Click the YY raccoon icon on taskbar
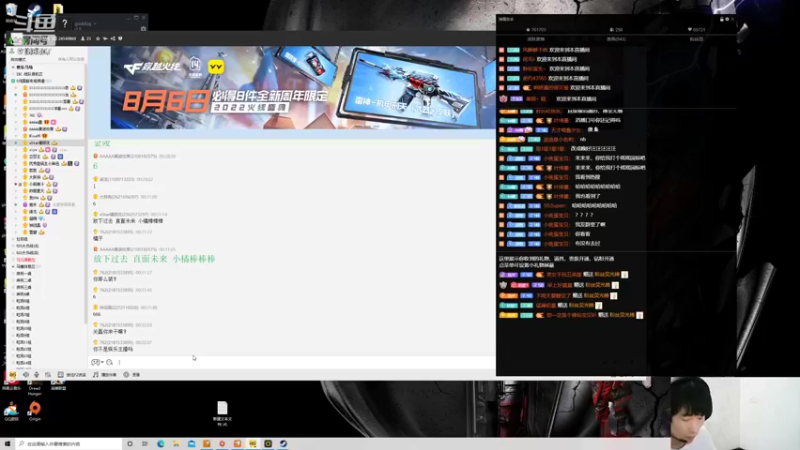800x450 pixels. [253, 444]
